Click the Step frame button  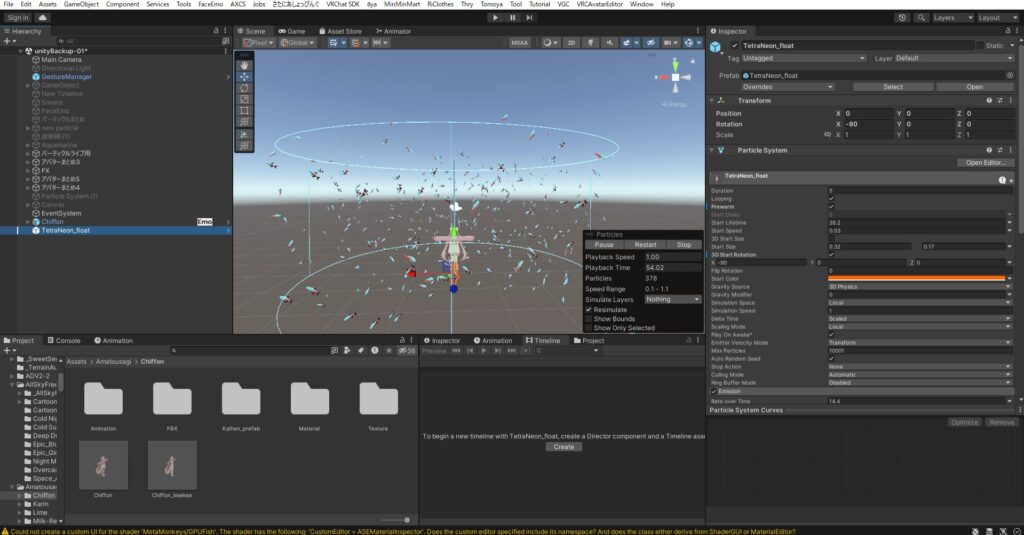531,17
